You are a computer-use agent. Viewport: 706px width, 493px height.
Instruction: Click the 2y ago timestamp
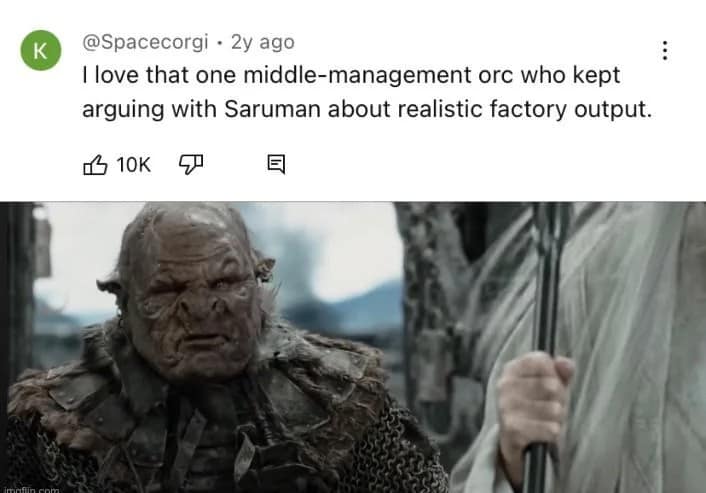(x=263, y=42)
